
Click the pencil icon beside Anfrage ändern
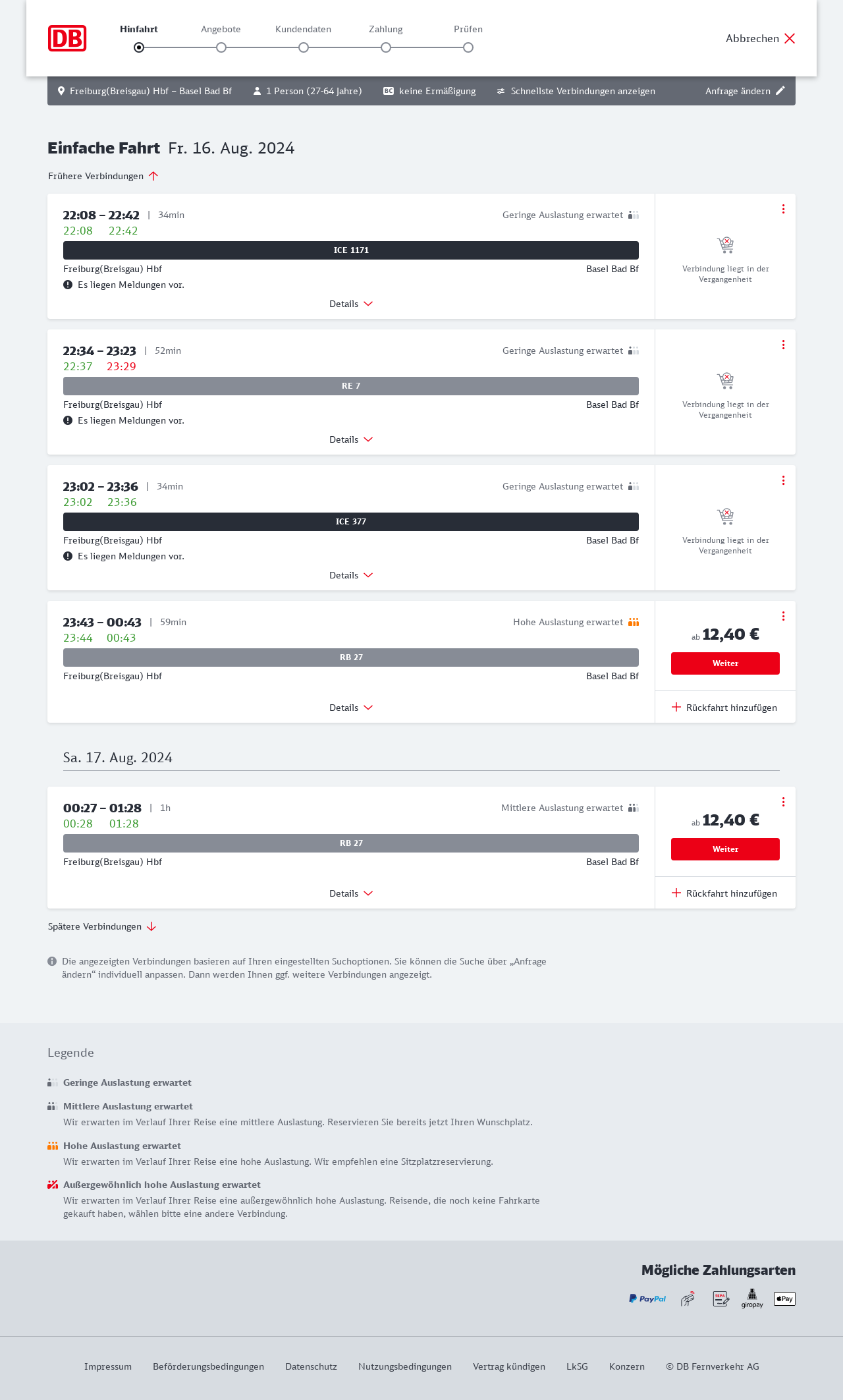tap(780, 91)
